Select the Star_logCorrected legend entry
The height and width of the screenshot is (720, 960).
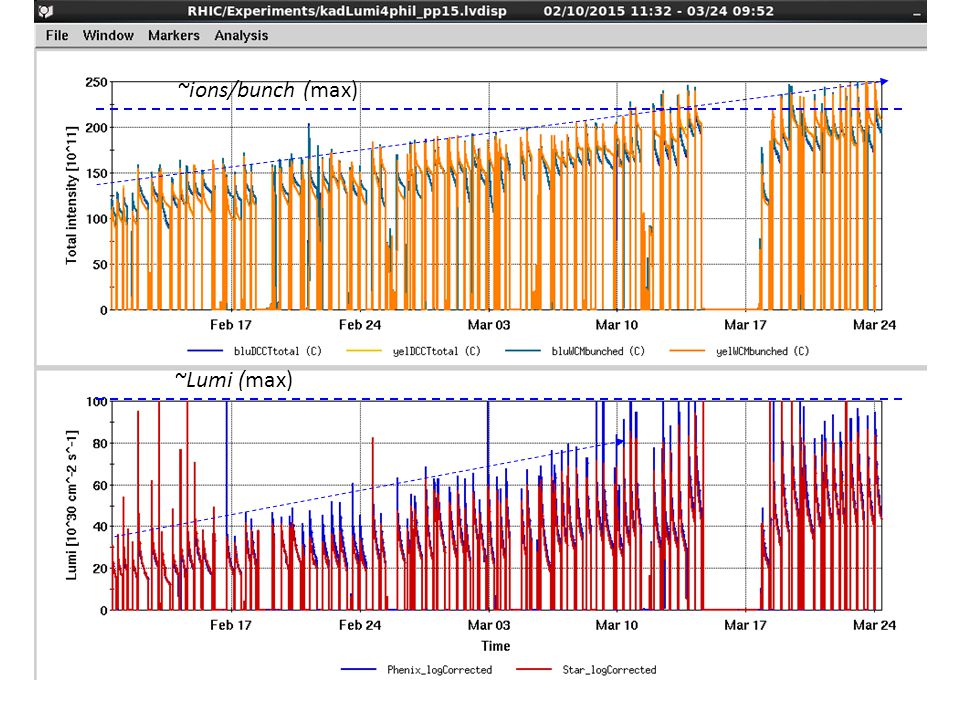(x=609, y=670)
